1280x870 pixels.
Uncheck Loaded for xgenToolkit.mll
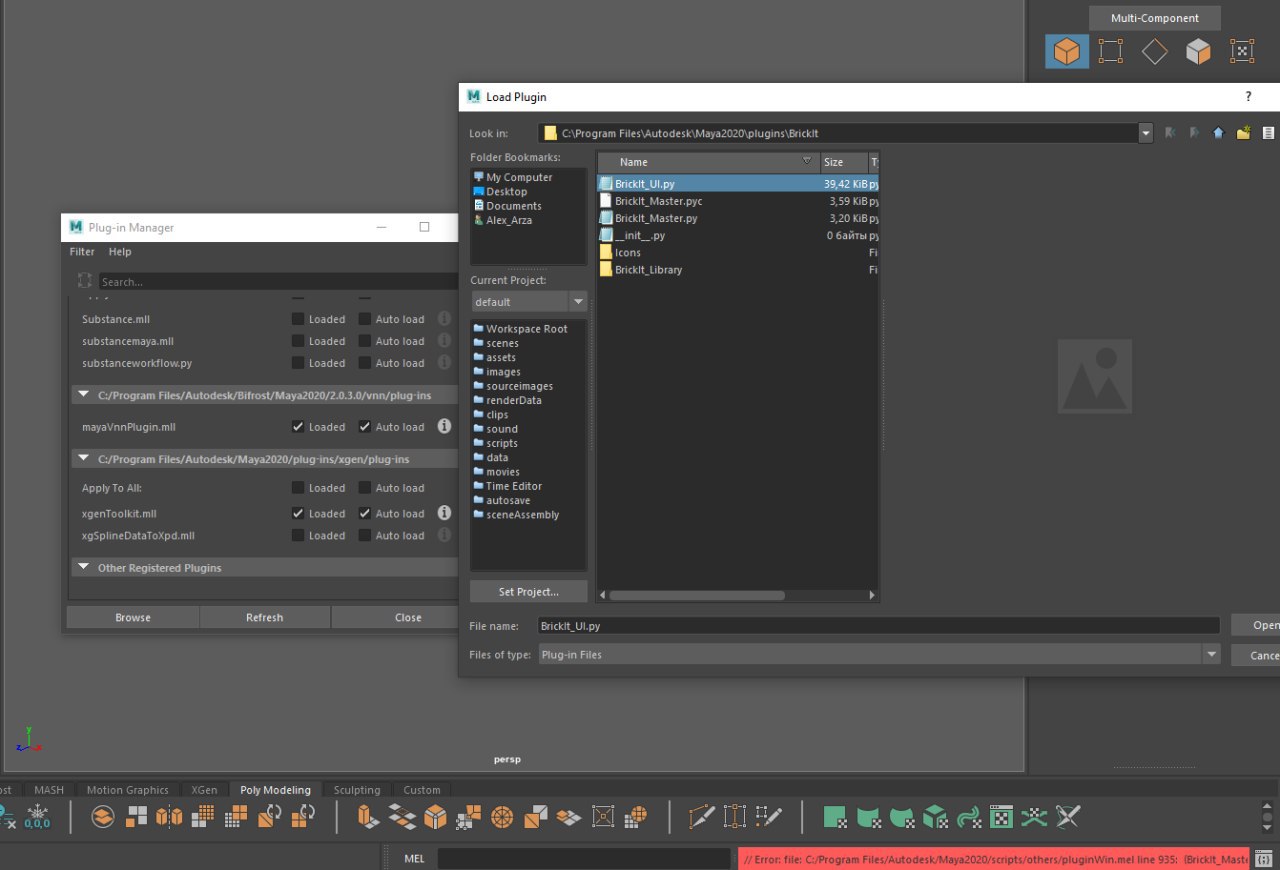(x=298, y=513)
